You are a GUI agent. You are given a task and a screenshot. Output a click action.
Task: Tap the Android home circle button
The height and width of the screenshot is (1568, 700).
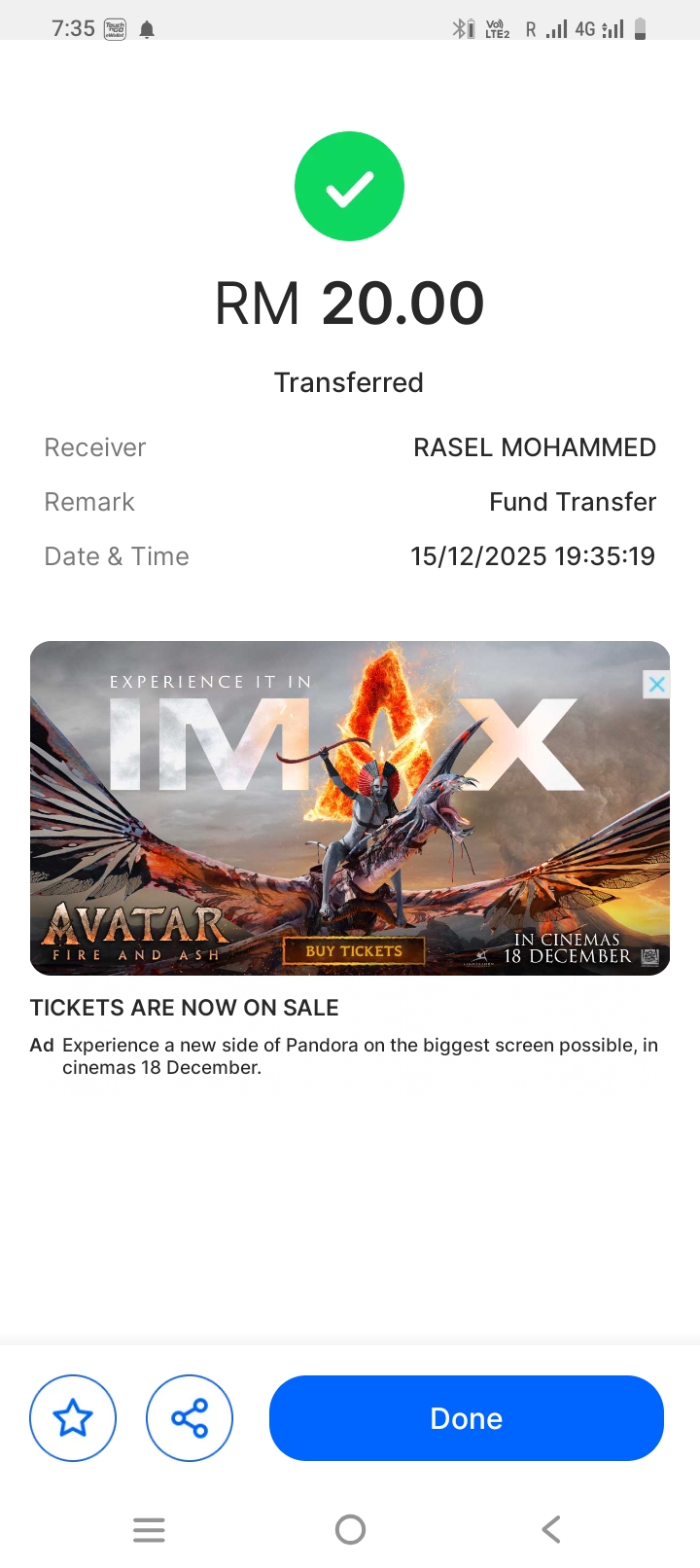(x=350, y=1530)
